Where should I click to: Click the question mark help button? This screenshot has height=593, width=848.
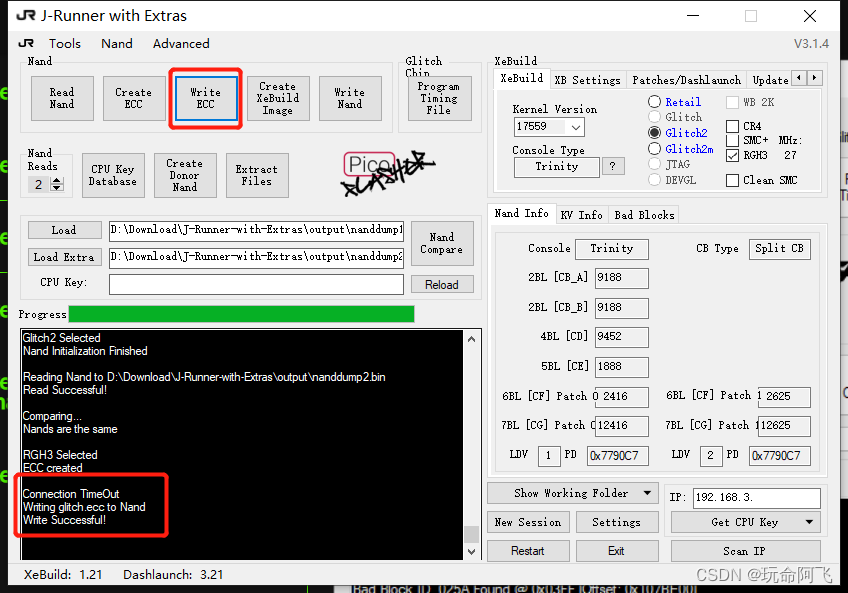[x=612, y=166]
